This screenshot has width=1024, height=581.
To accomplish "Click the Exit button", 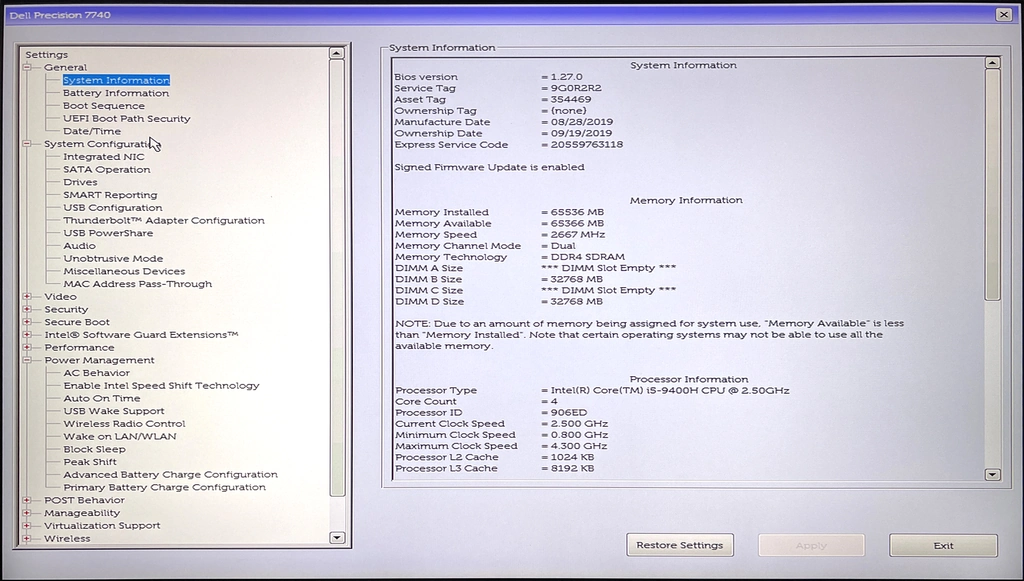I will point(943,545).
